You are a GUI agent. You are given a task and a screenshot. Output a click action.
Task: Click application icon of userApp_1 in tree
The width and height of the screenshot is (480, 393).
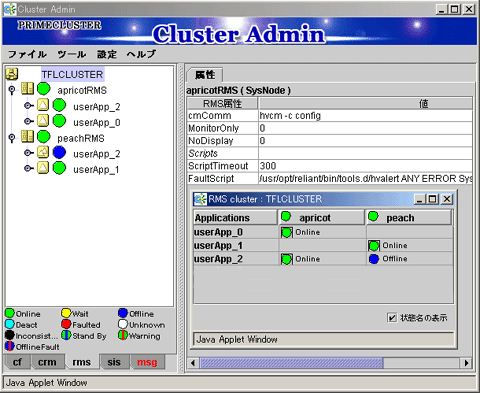click(x=43, y=168)
